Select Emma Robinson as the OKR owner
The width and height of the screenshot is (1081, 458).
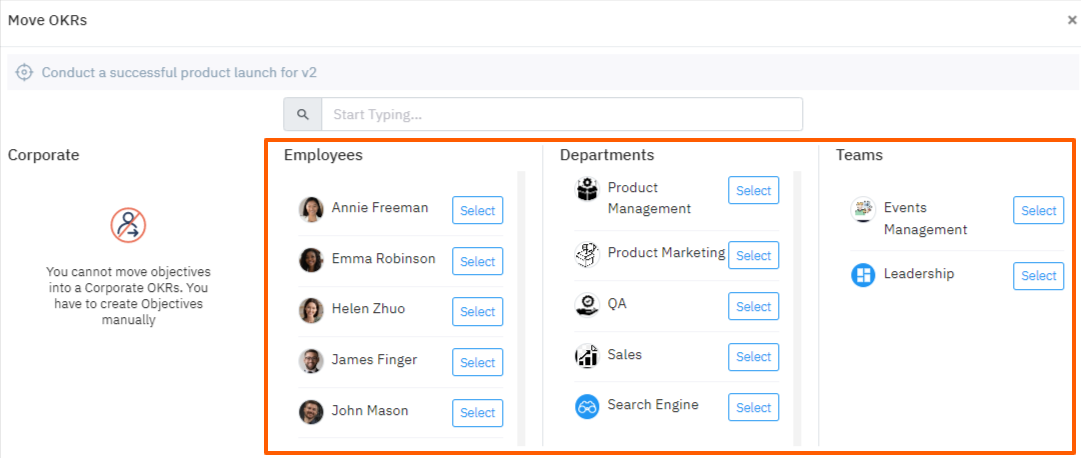click(477, 261)
